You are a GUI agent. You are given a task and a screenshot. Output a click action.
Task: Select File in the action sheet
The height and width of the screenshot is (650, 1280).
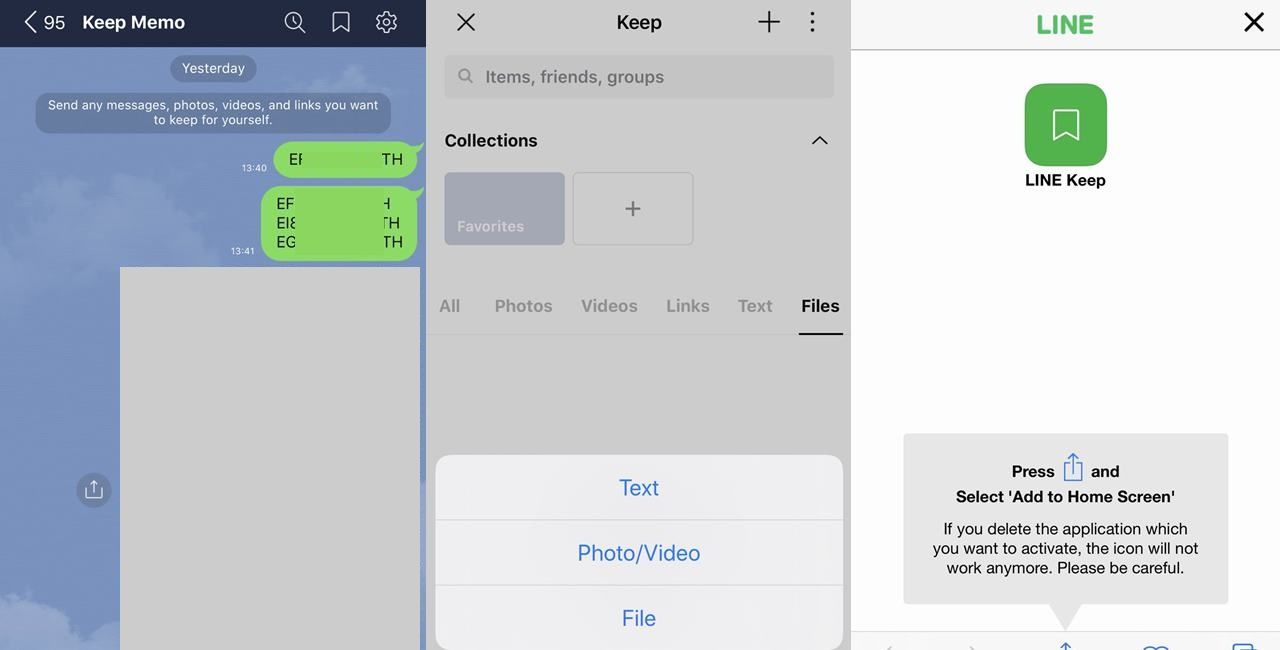click(638, 617)
